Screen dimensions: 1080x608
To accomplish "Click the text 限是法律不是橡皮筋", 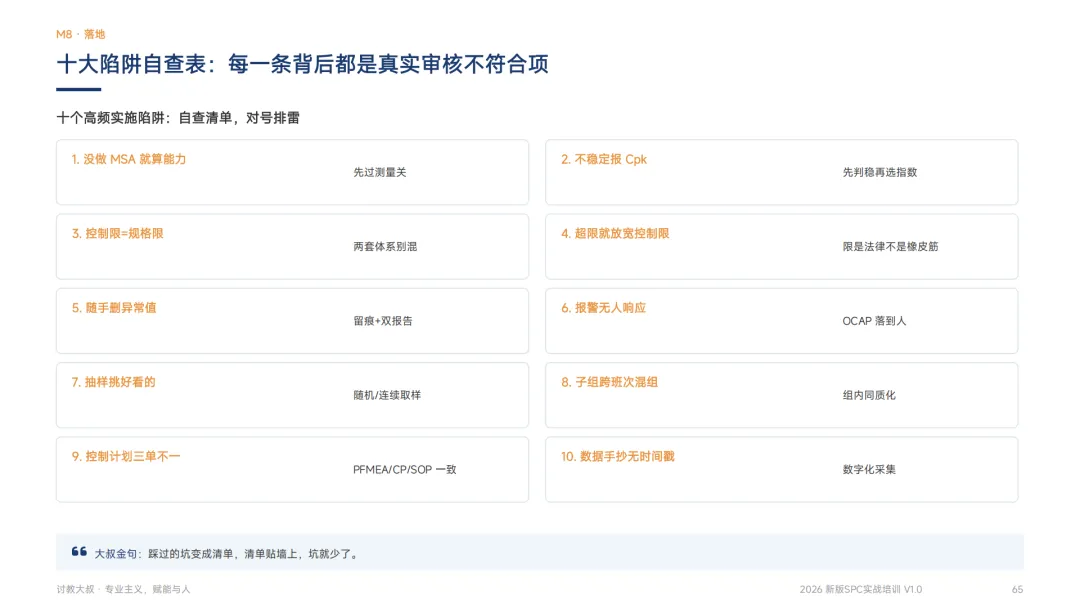I will coord(891,247).
